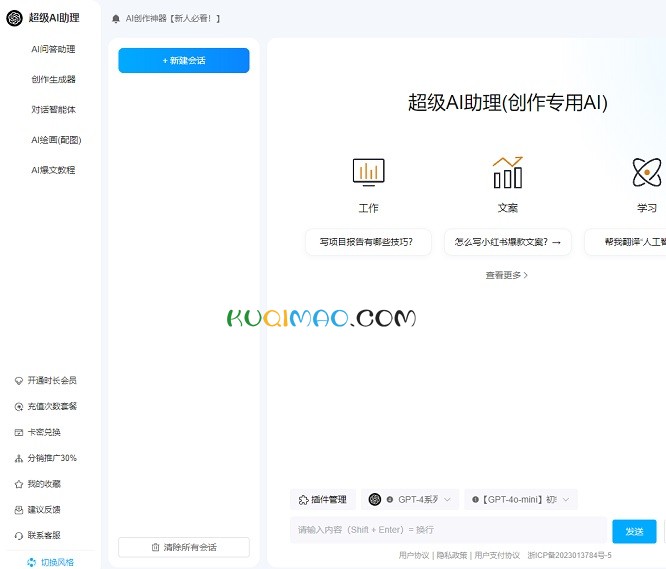Open the AI创作神器 announcement link
The width and height of the screenshot is (666, 569).
pos(173,19)
